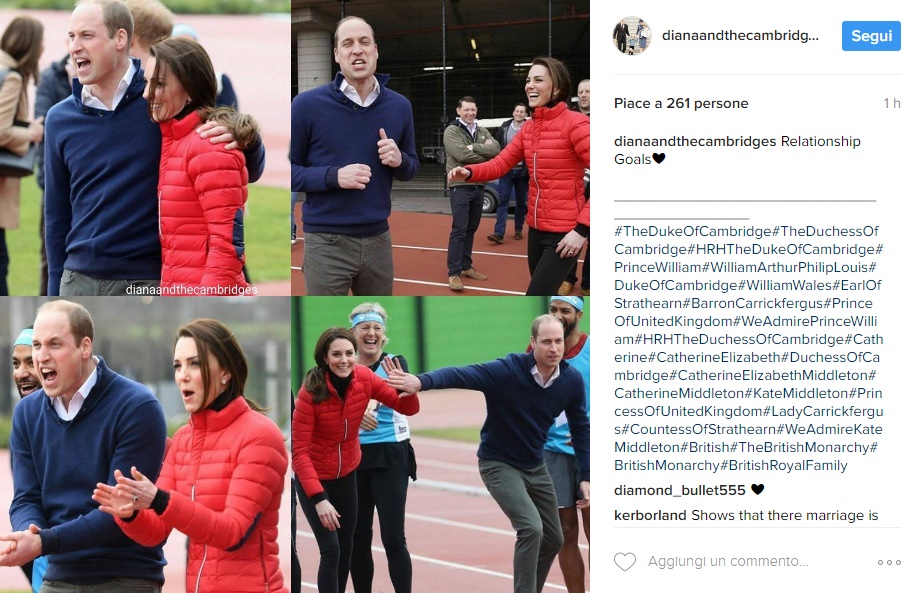Viewport: 903px width, 593px height.
Task: Open dianaandthecambridges profile avatar
Action: [x=632, y=36]
